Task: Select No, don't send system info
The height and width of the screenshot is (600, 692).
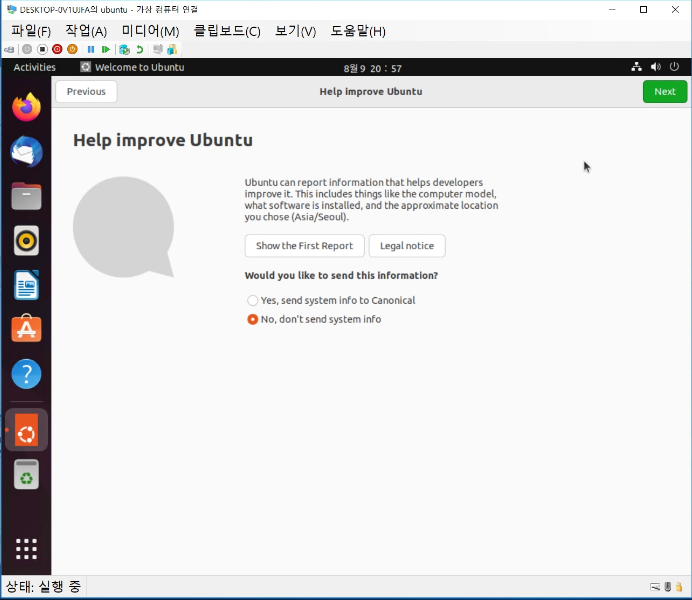Action: pyautogui.click(x=314, y=319)
